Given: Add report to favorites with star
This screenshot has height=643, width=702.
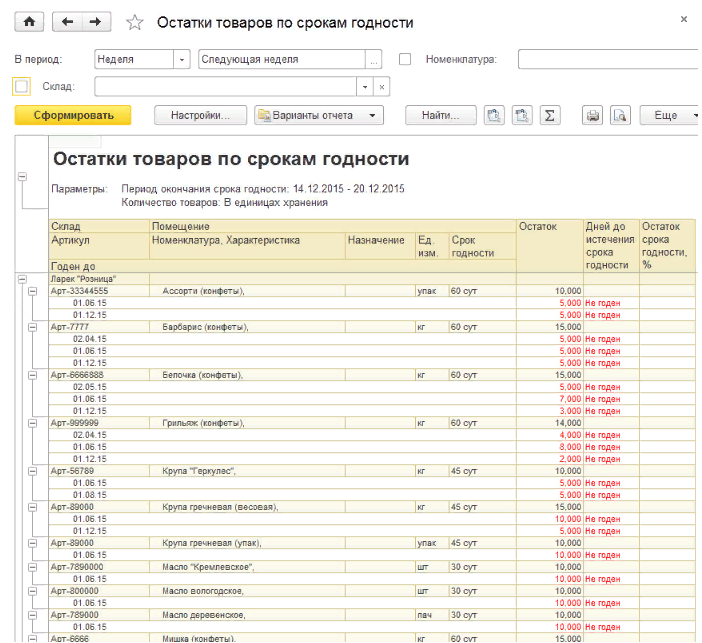Looking at the screenshot, I should click(135, 23).
